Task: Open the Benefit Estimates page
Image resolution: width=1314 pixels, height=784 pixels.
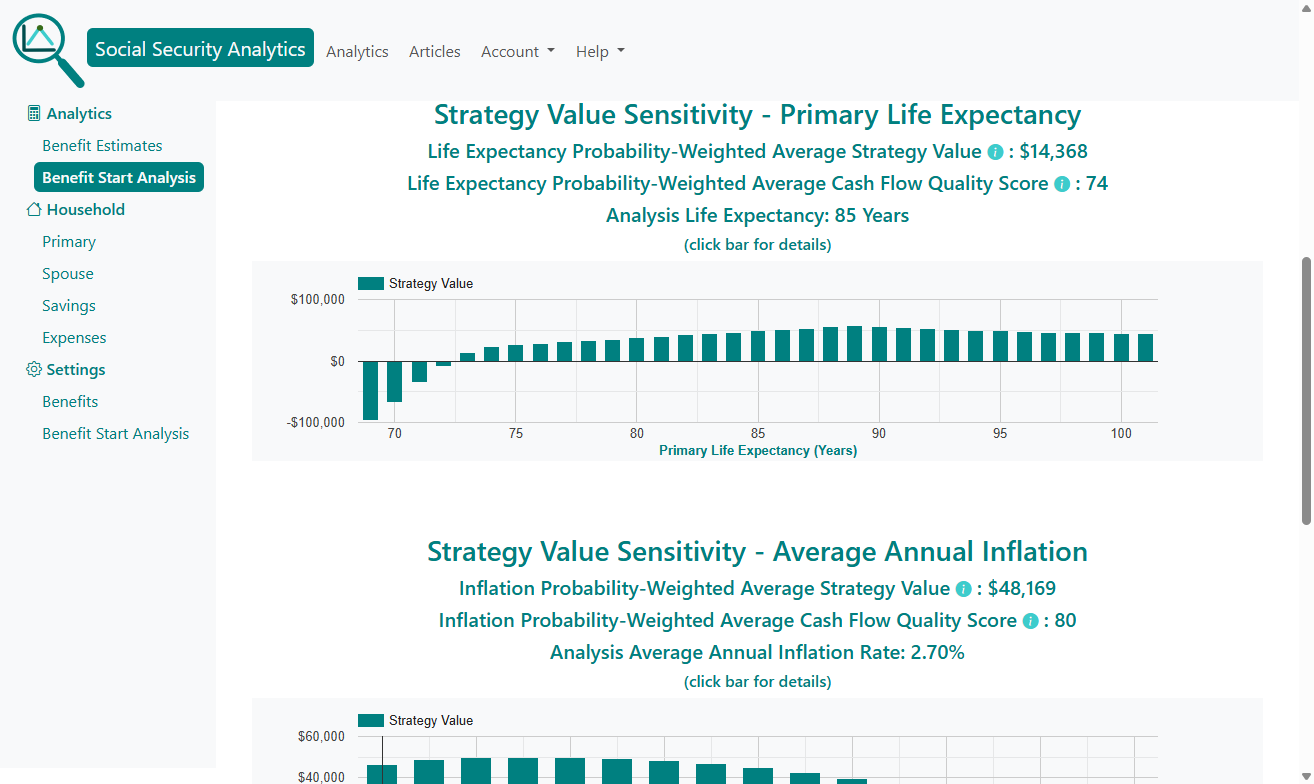Action: pyautogui.click(x=102, y=145)
